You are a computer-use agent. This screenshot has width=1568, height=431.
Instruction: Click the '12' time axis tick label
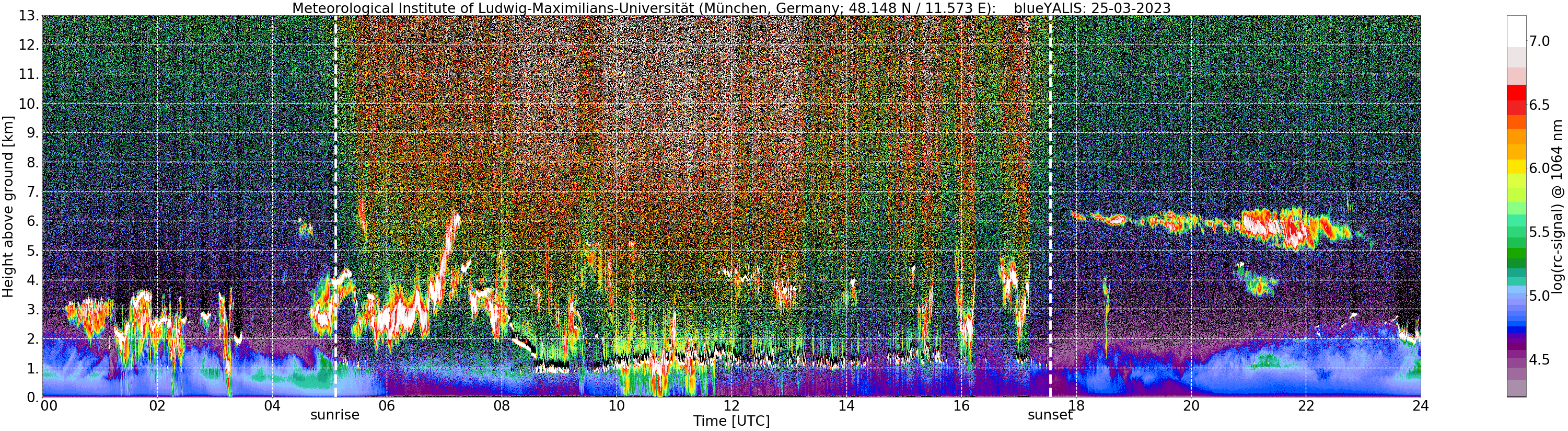tap(731, 405)
